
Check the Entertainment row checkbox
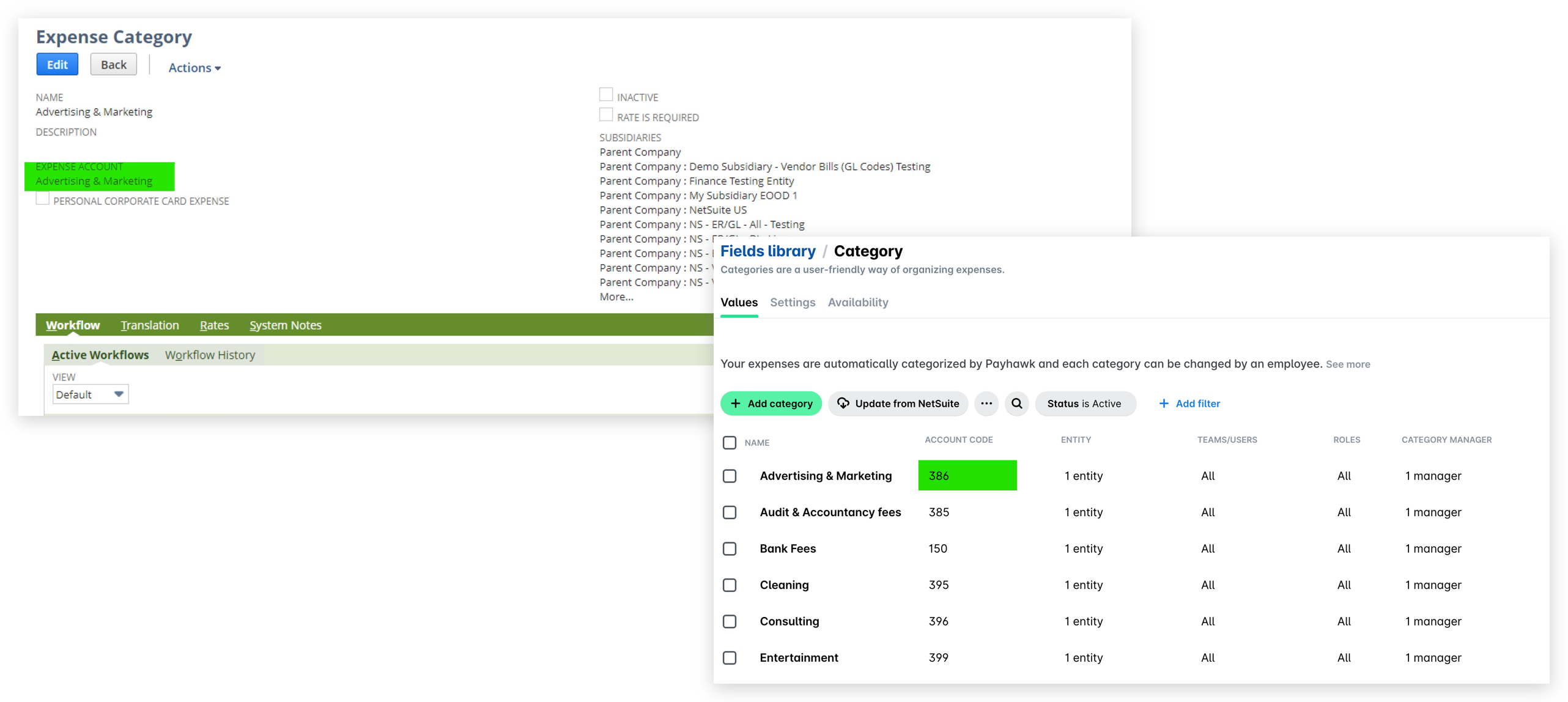click(729, 658)
